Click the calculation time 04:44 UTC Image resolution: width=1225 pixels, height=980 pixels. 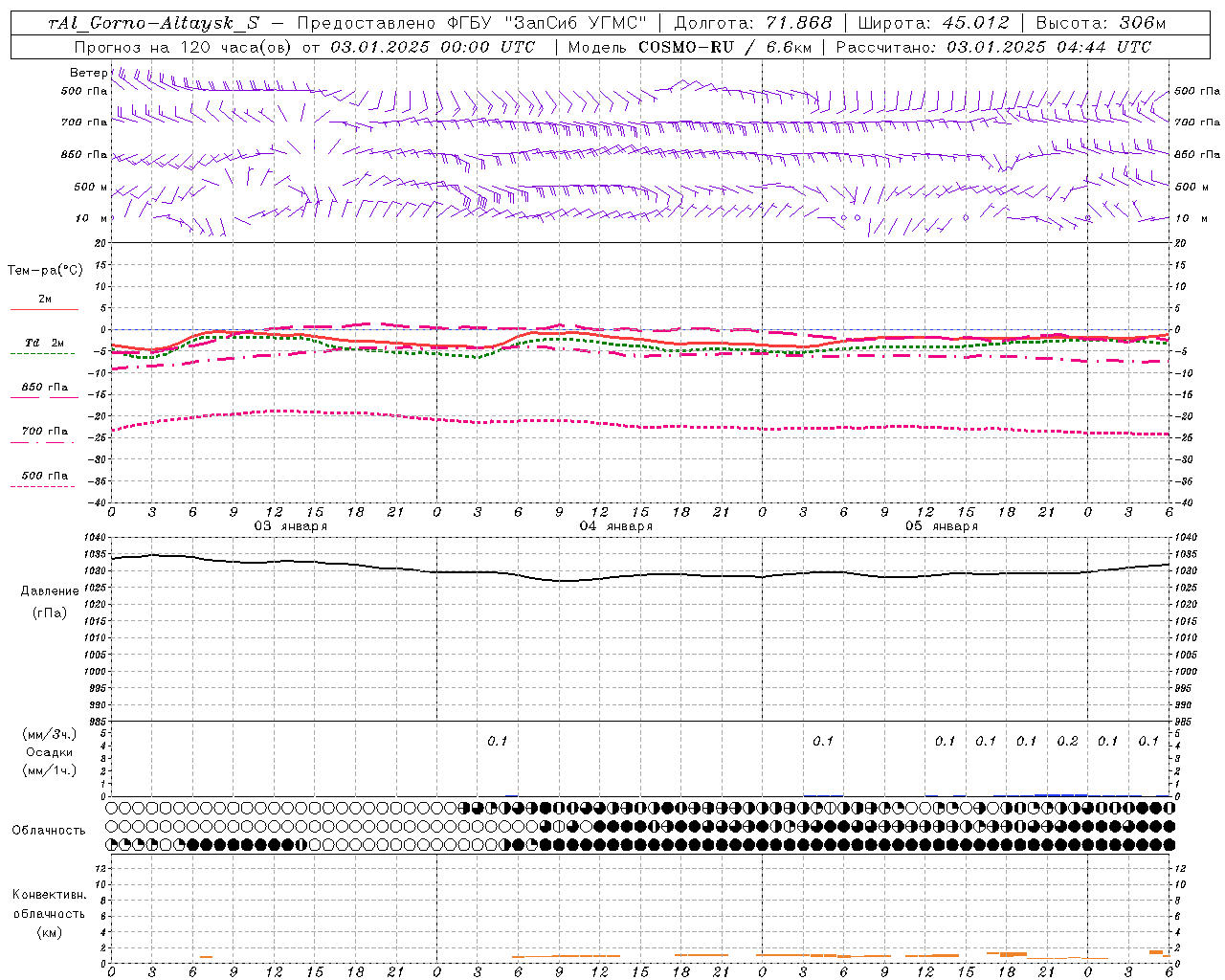(1103, 47)
